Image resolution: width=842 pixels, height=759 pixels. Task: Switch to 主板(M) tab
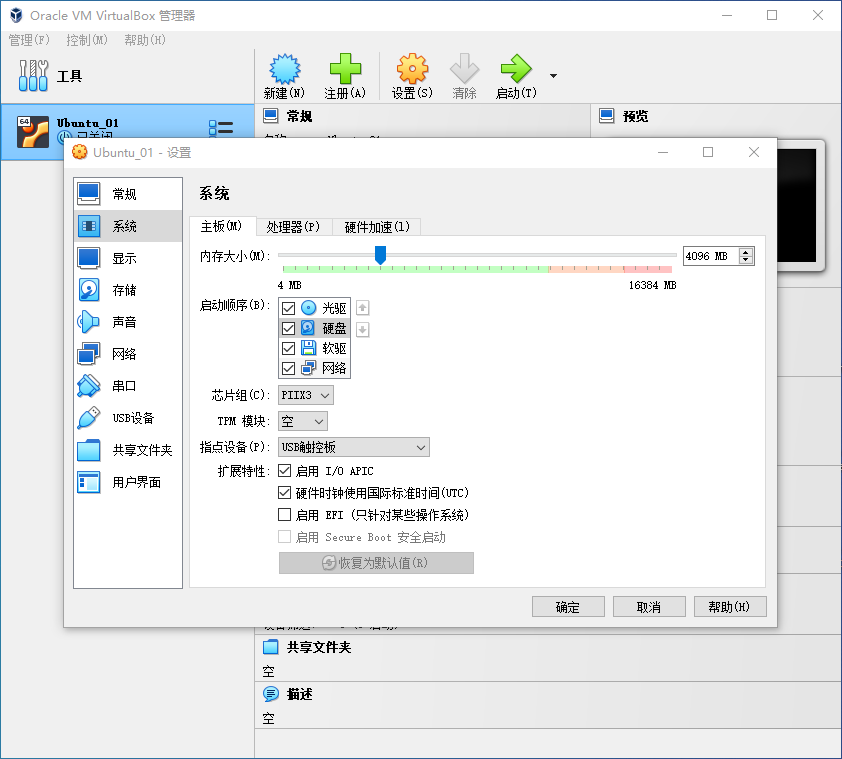tap(221, 227)
